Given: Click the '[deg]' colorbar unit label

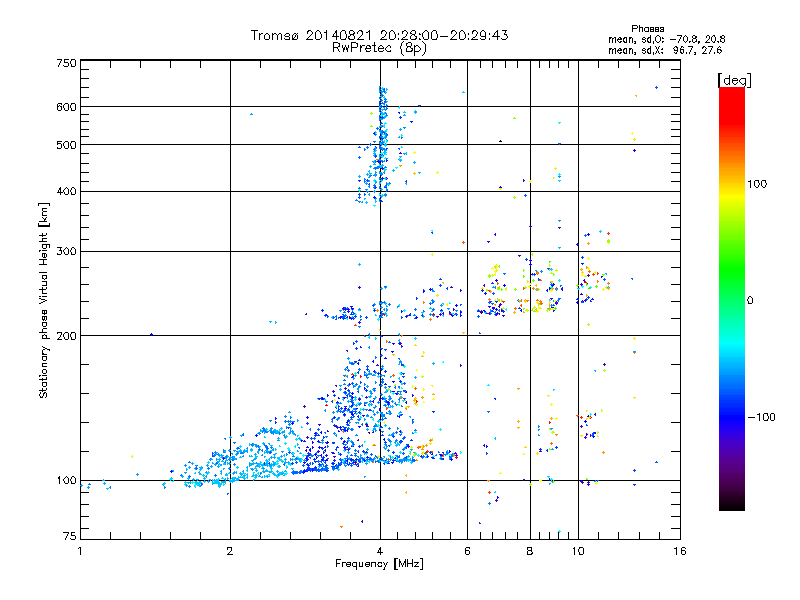Looking at the screenshot, I should coord(734,80).
